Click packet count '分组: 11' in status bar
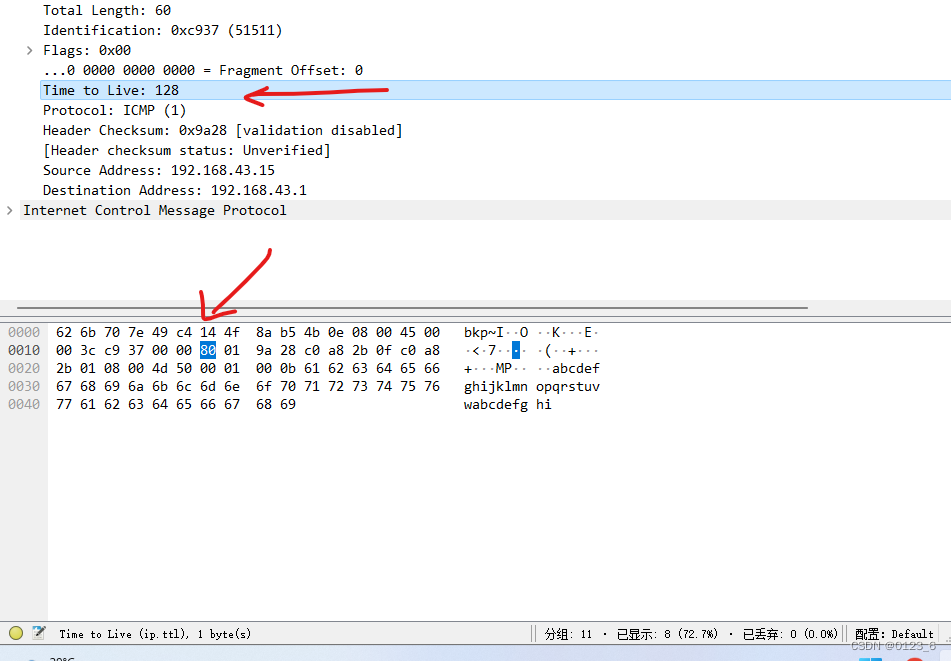The height and width of the screenshot is (661, 951). pos(568,634)
